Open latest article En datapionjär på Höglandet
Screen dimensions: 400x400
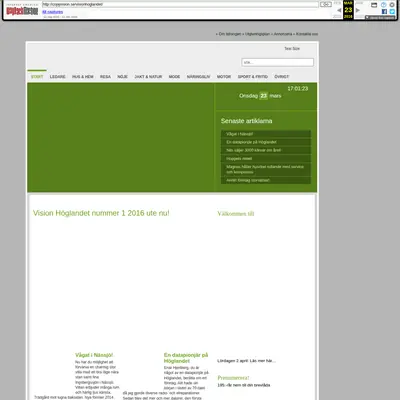point(266,142)
